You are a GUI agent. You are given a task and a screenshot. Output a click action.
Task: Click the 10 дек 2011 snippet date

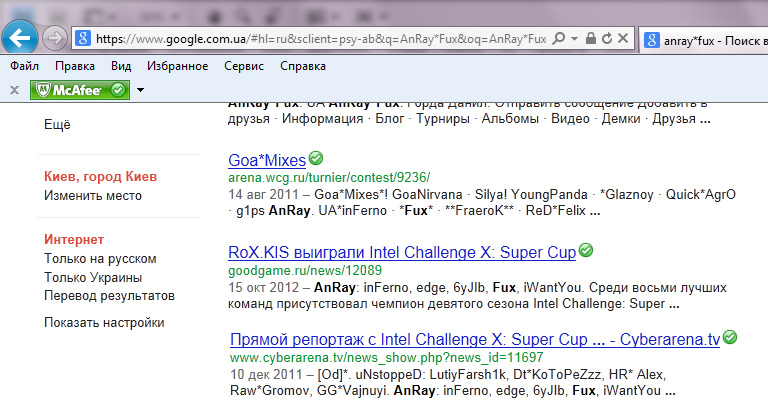[266, 375]
